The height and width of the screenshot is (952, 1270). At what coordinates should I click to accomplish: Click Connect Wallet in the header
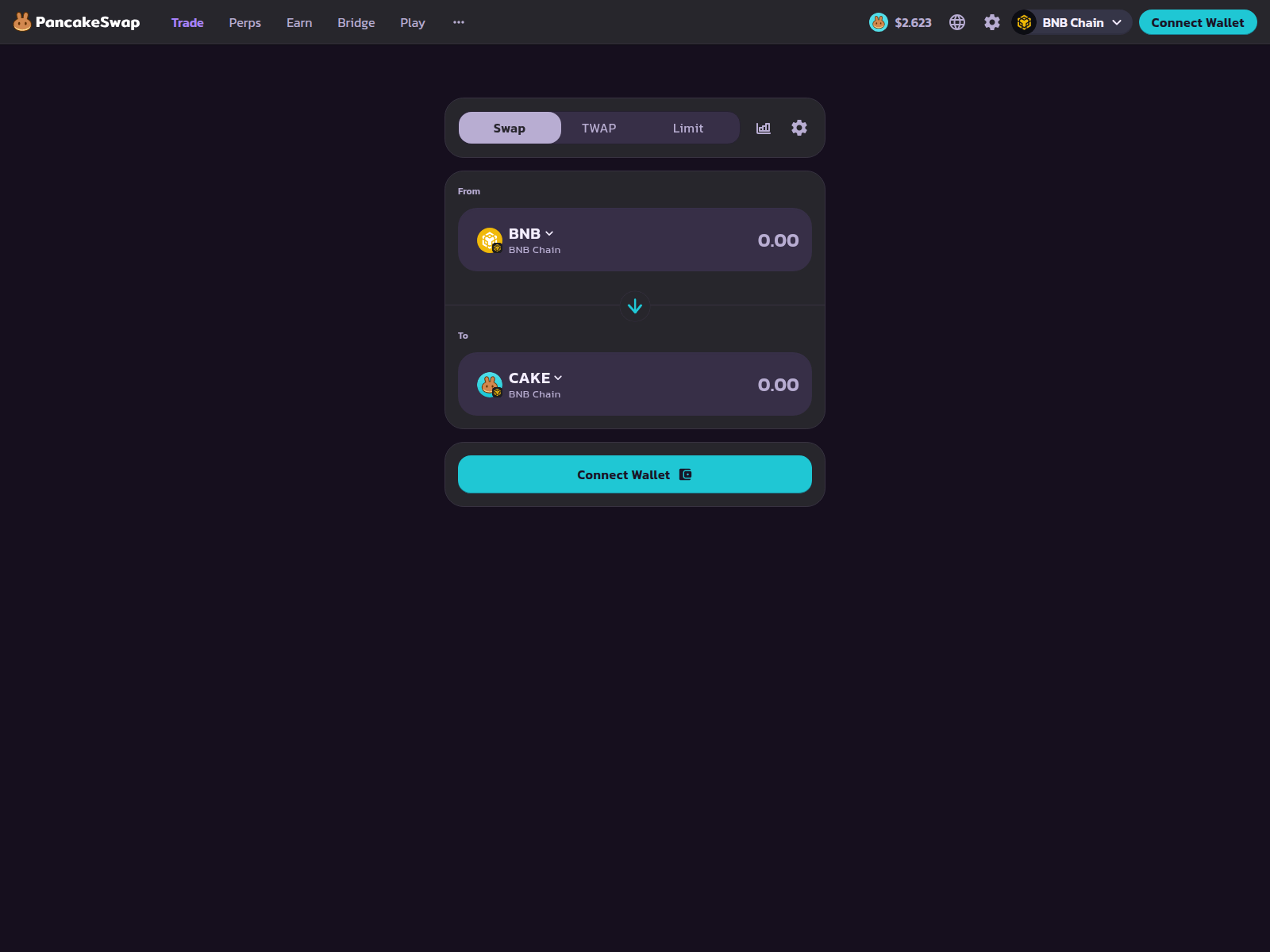tap(1198, 22)
